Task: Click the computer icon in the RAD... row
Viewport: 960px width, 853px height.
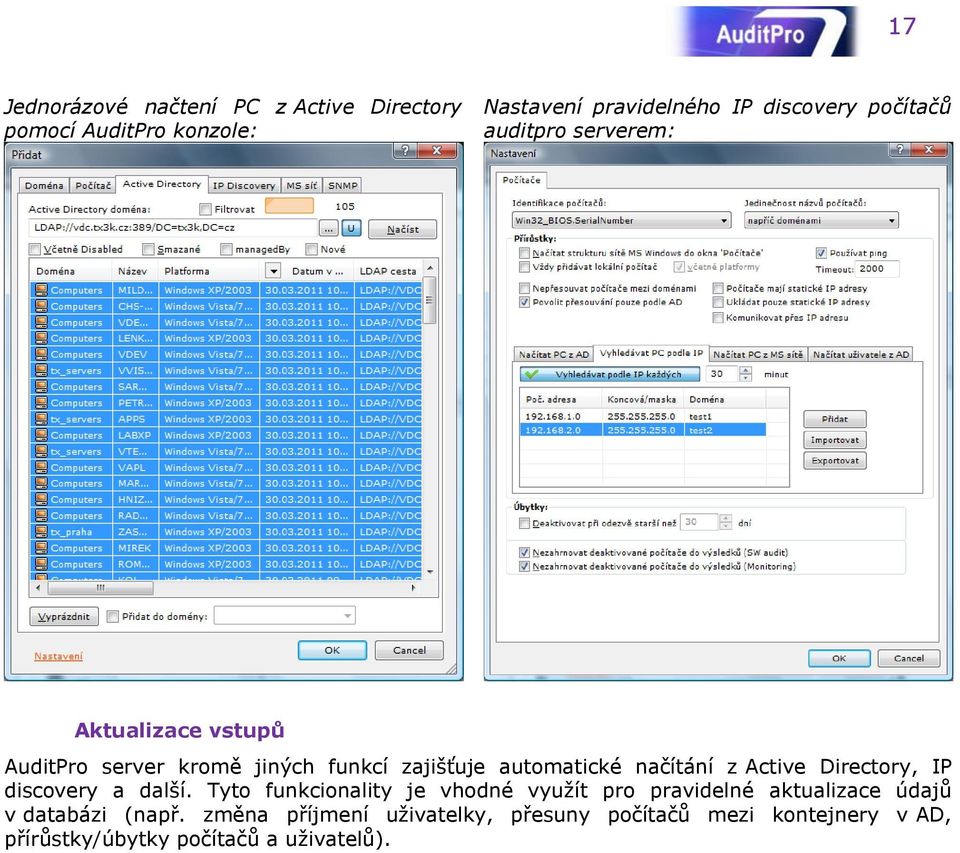Action: pos(41,516)
